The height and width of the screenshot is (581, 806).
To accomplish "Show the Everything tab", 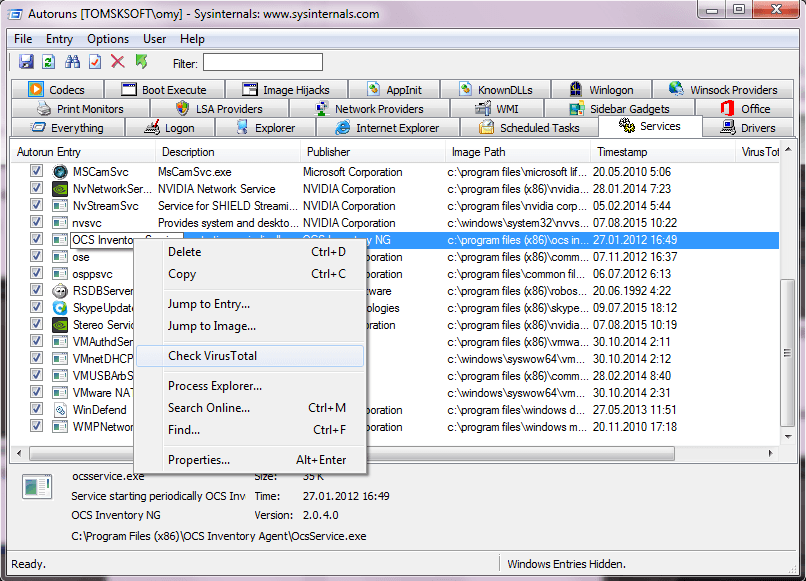I will (68, 128).
